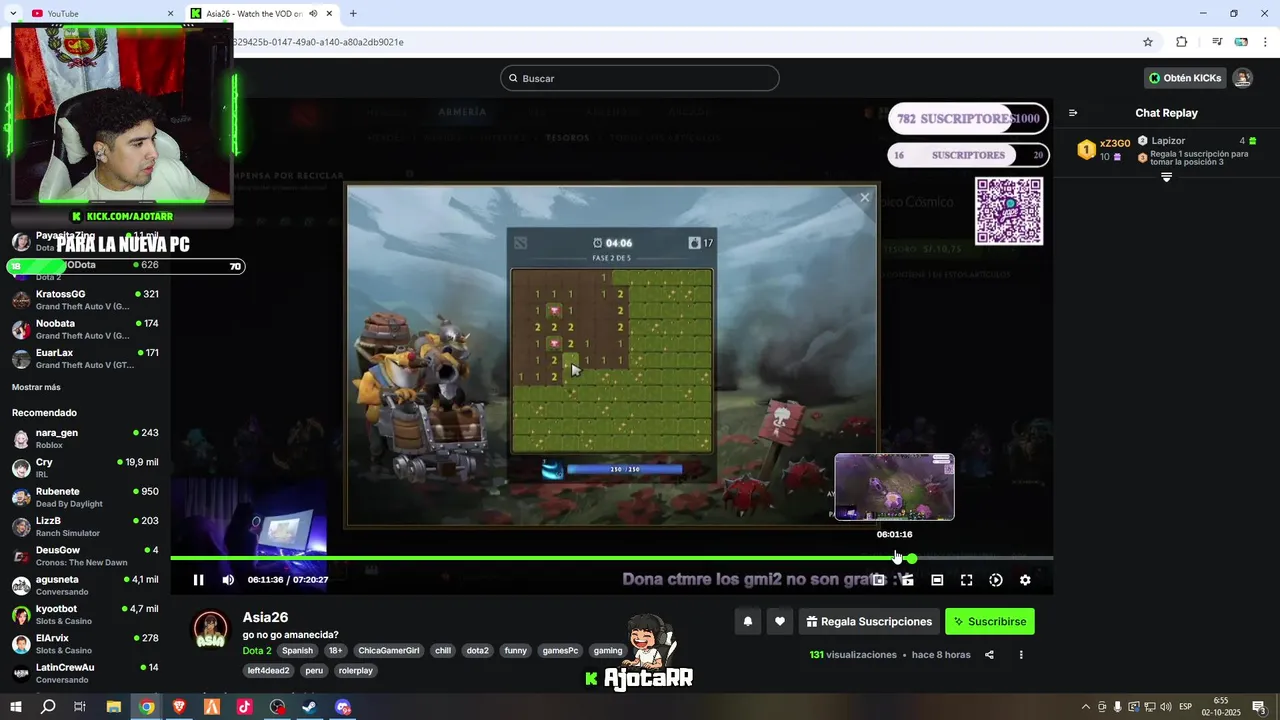Show hidden system tray icons
This screenshot has height=720, width=1280.
tap(1086, 707)
